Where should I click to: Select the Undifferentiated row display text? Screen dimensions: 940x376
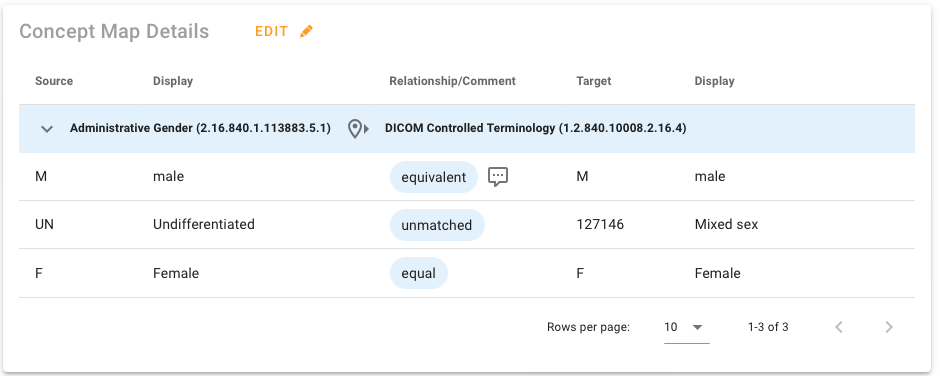point(204,224)
